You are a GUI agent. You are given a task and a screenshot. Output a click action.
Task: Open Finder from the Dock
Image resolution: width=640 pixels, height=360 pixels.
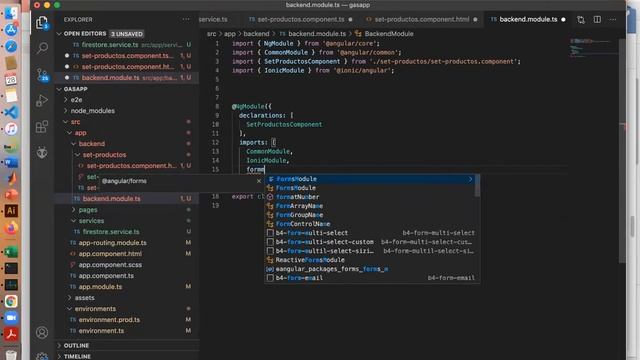tap(11, 13)
